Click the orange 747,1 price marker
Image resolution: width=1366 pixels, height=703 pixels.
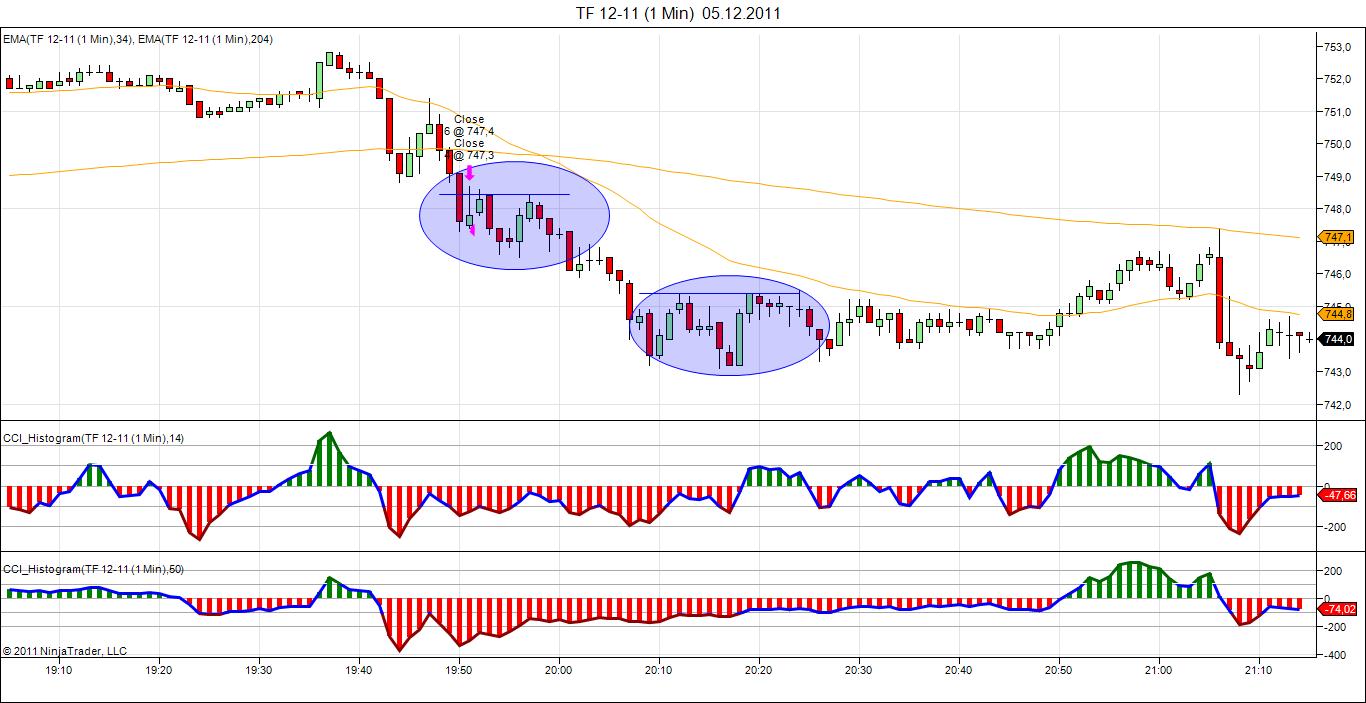1337,237
